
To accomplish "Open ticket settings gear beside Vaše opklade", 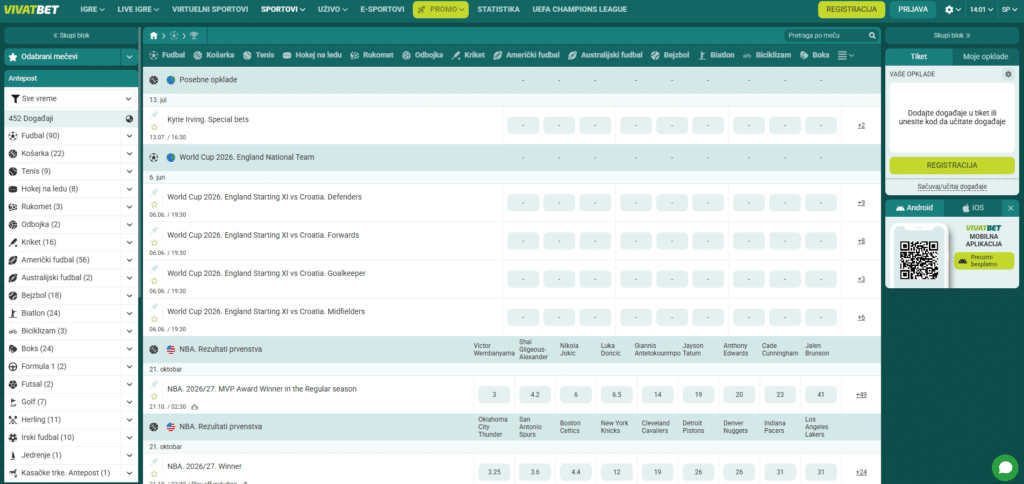I will click(1008, 74).
